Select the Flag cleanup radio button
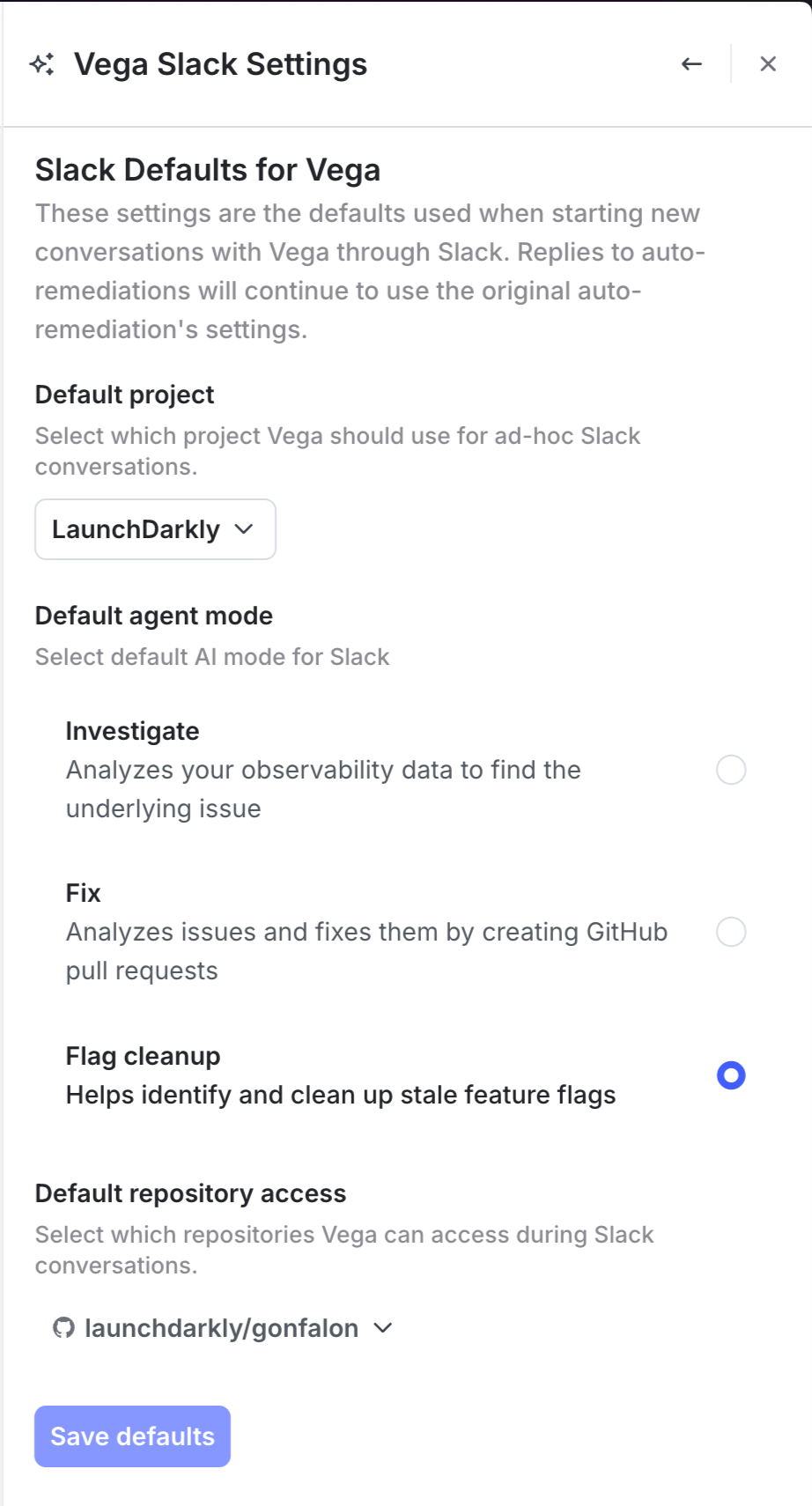 pos(729,1075)
